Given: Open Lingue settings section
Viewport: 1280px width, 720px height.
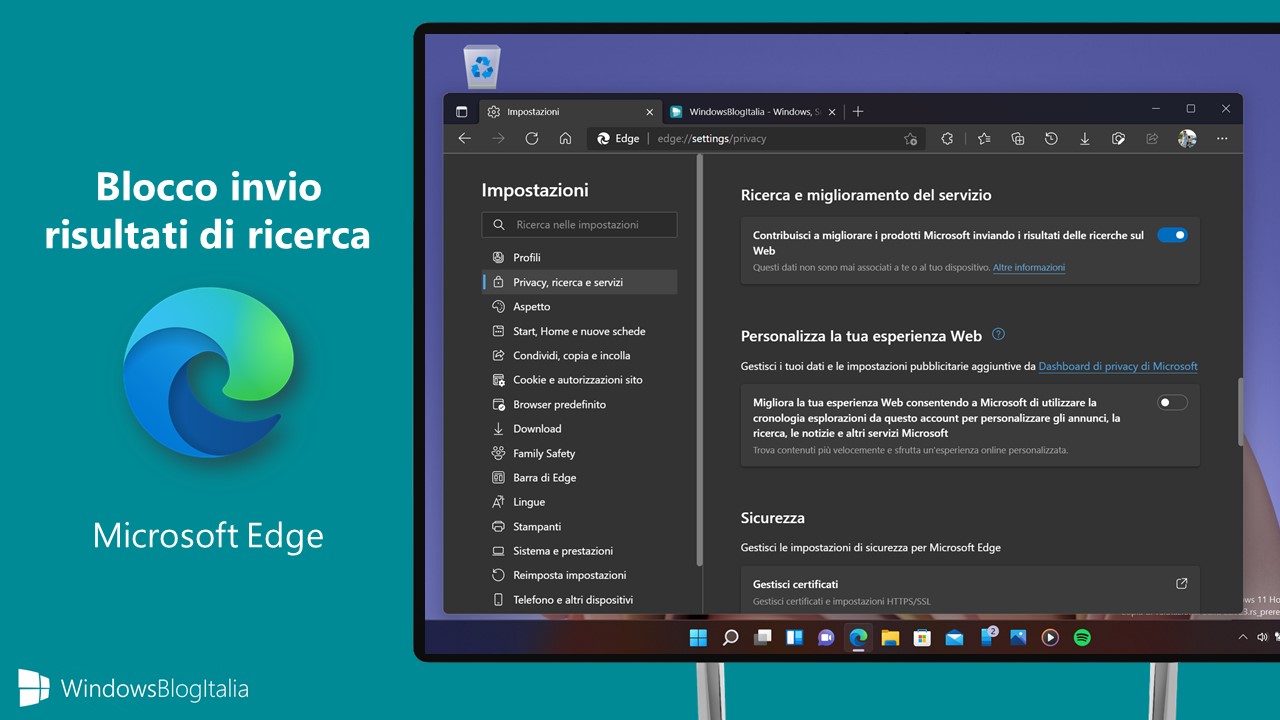Looking at the screenshot, I should (579, 502).
